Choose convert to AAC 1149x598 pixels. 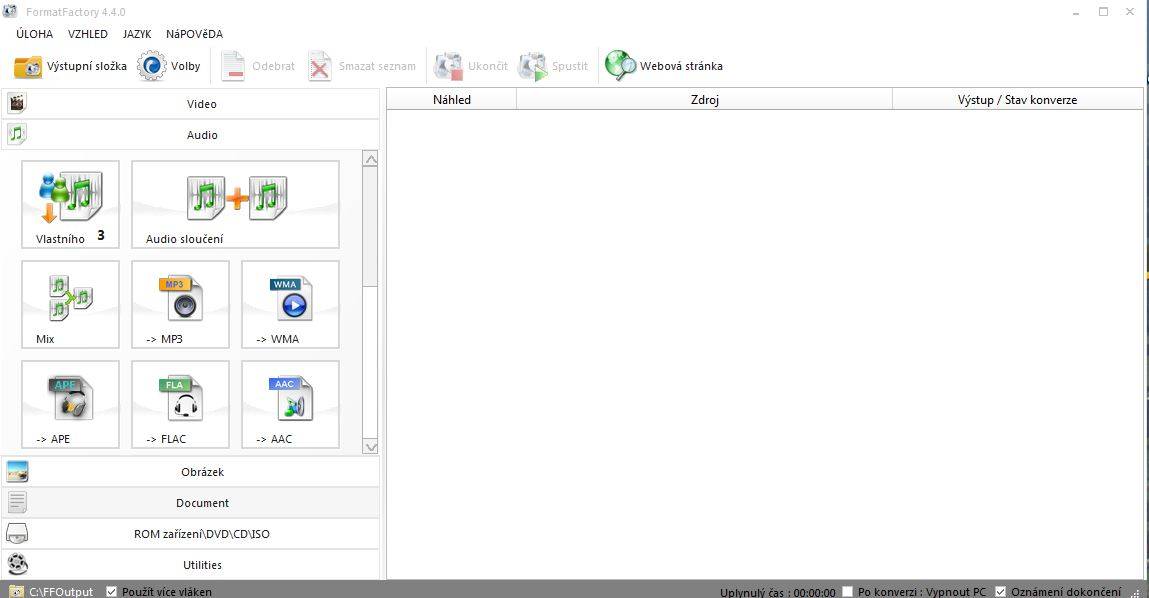(290, 404)
